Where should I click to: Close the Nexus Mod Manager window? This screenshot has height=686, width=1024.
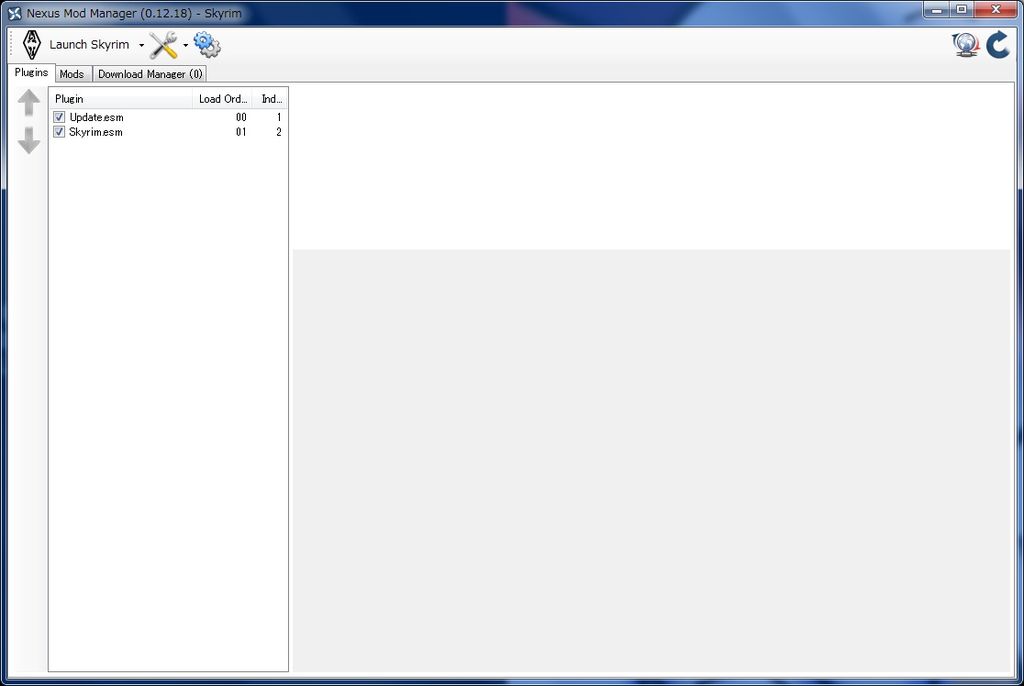pos(996,10)
